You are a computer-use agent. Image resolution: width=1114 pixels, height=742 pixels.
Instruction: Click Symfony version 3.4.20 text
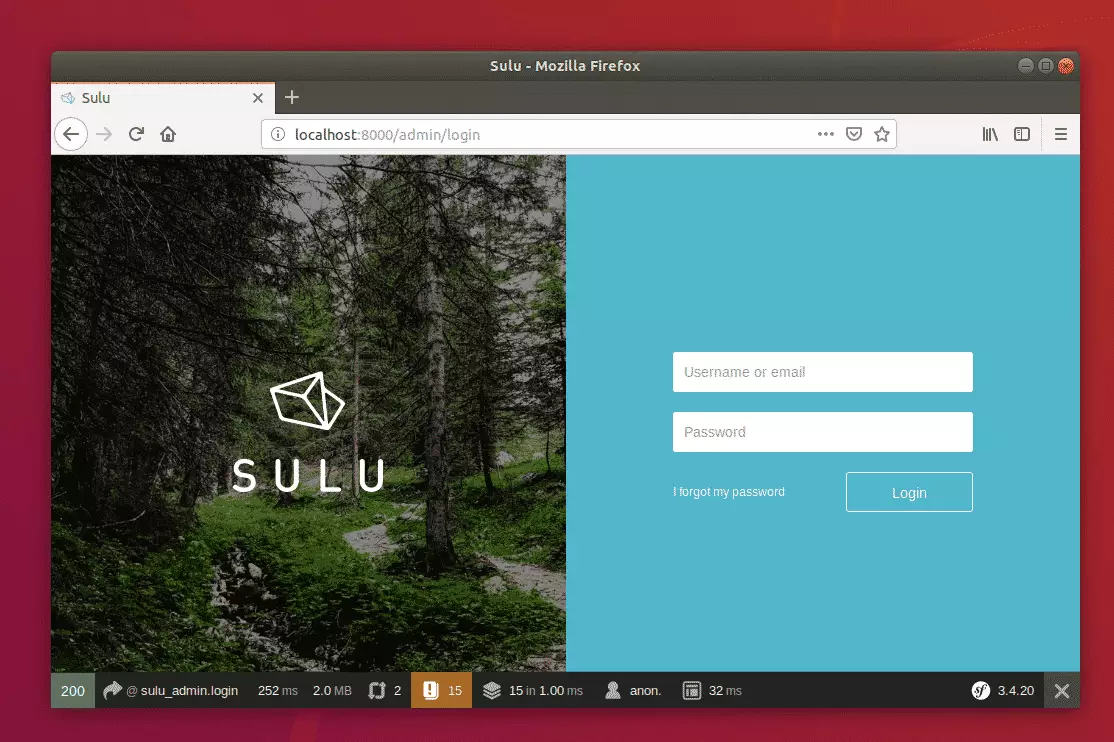click(1016, 691)
